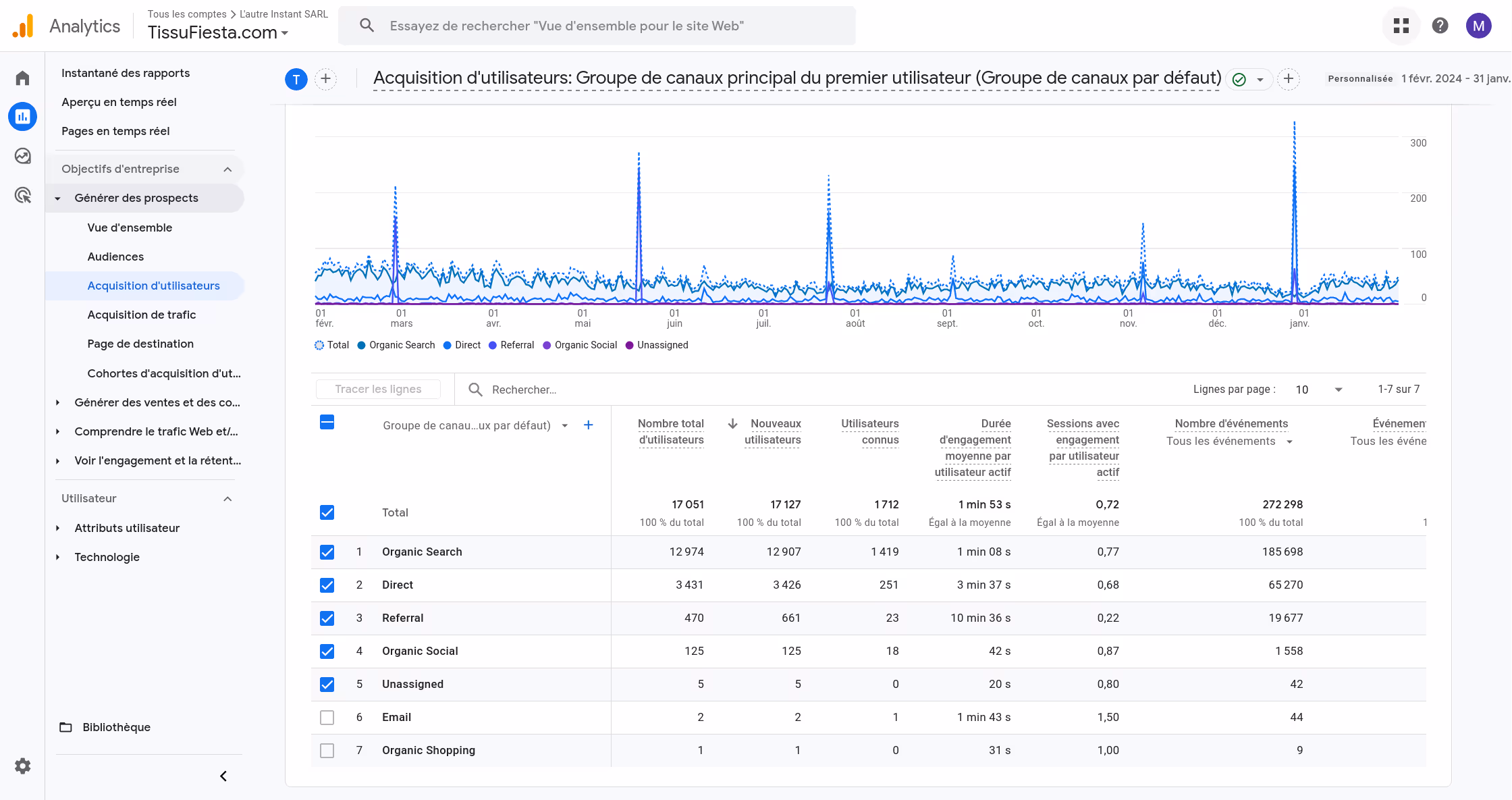The height and width of the screenshot is (800, 1512).
Task: Open the Home icon in left rail
Action: (x=22, y=78)
